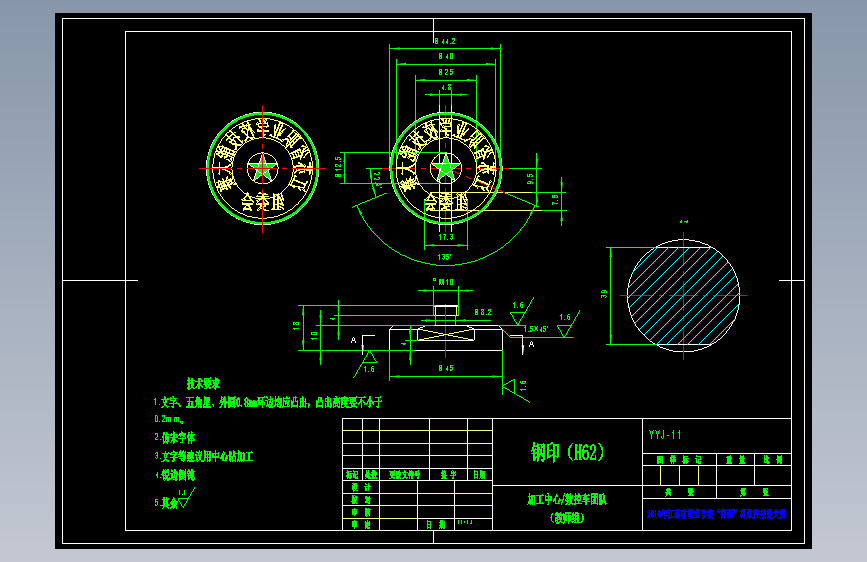Click the "日期" header in revision table
This screenshot has width=867, height=562.
479,475
